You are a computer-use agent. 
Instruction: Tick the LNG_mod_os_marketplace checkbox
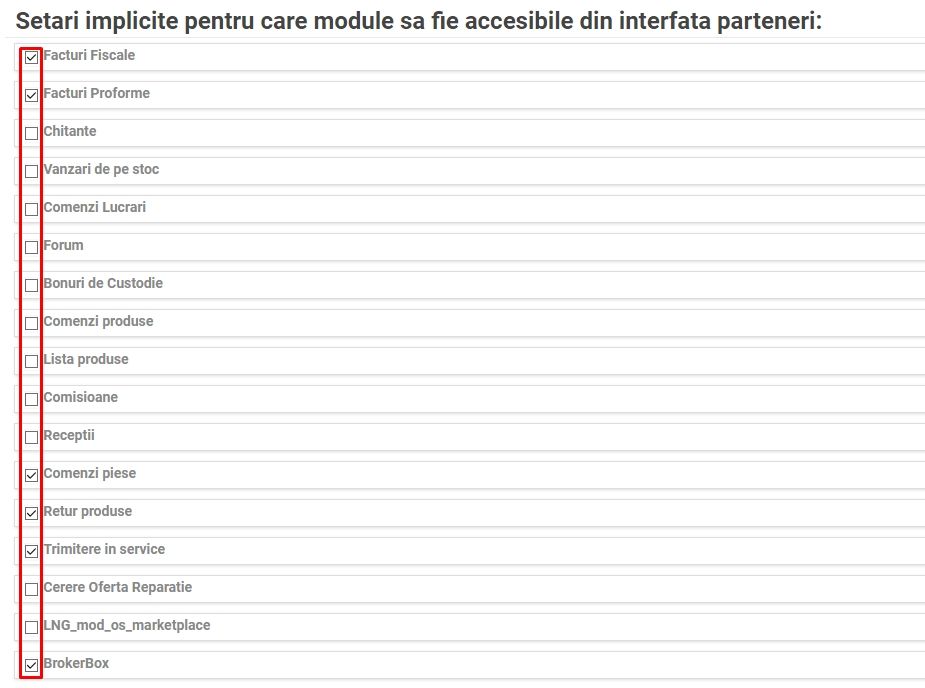pyautogui.click(x=31, y=627)
